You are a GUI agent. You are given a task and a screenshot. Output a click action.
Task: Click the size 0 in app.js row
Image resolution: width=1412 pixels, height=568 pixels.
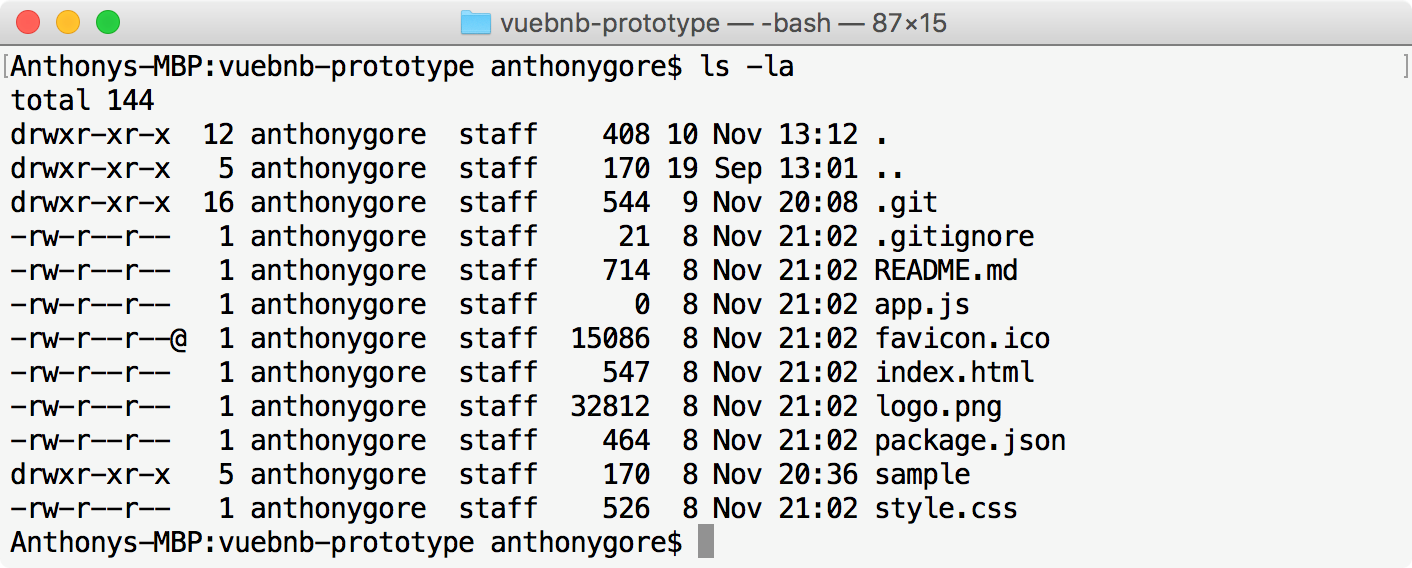click(642, 305)
